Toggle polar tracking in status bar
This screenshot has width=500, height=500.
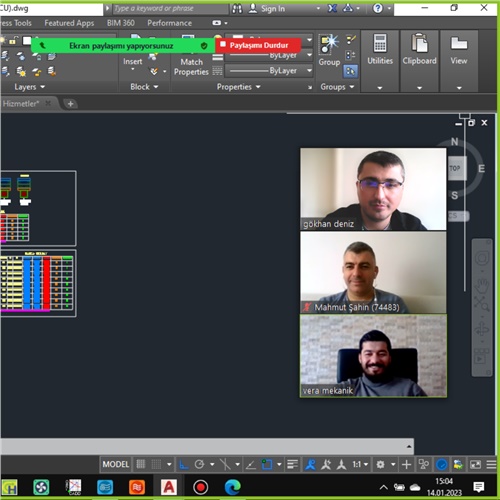199,464
